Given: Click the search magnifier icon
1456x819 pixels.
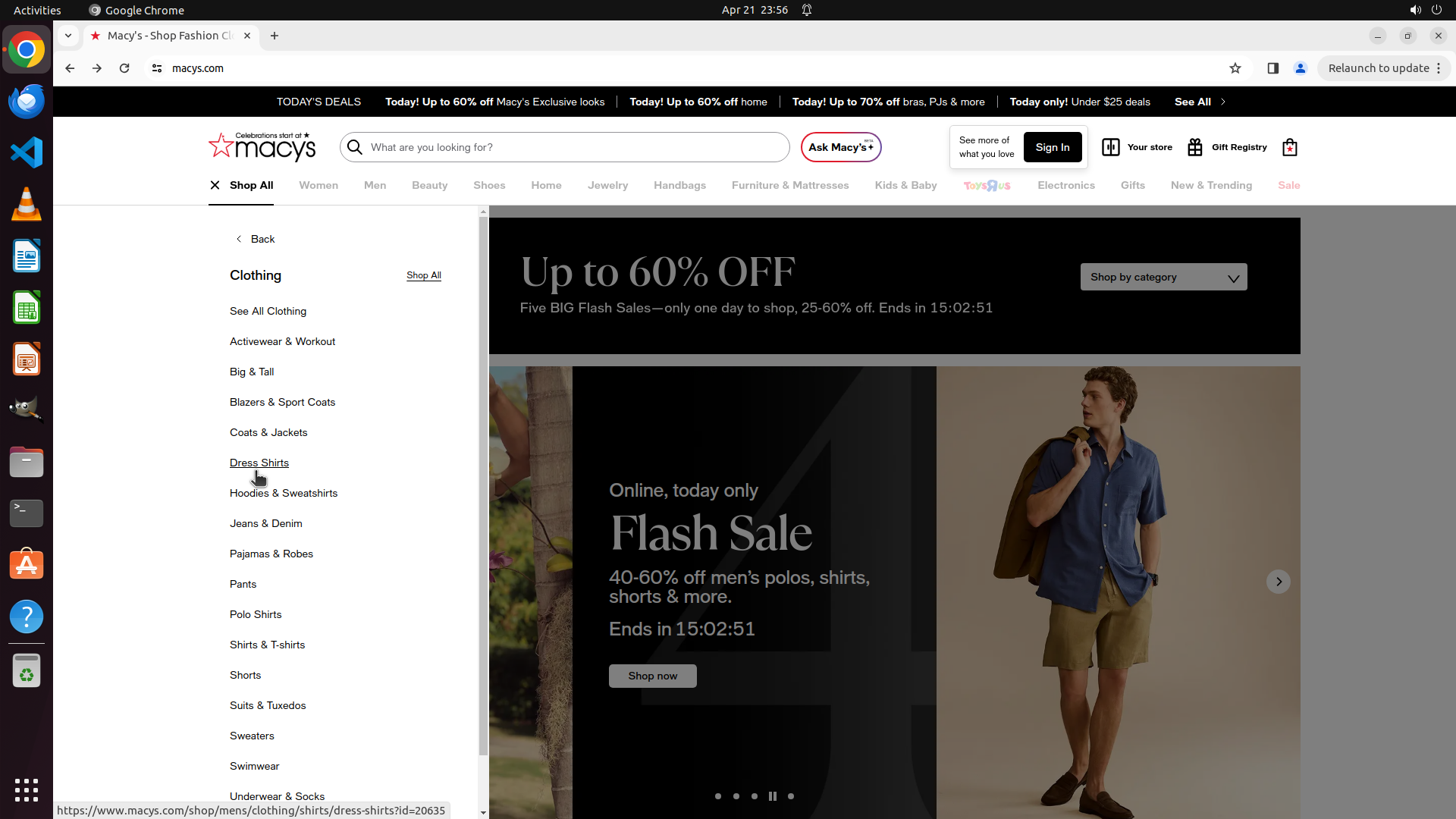Looking at the screenshot, I should 355,147.
